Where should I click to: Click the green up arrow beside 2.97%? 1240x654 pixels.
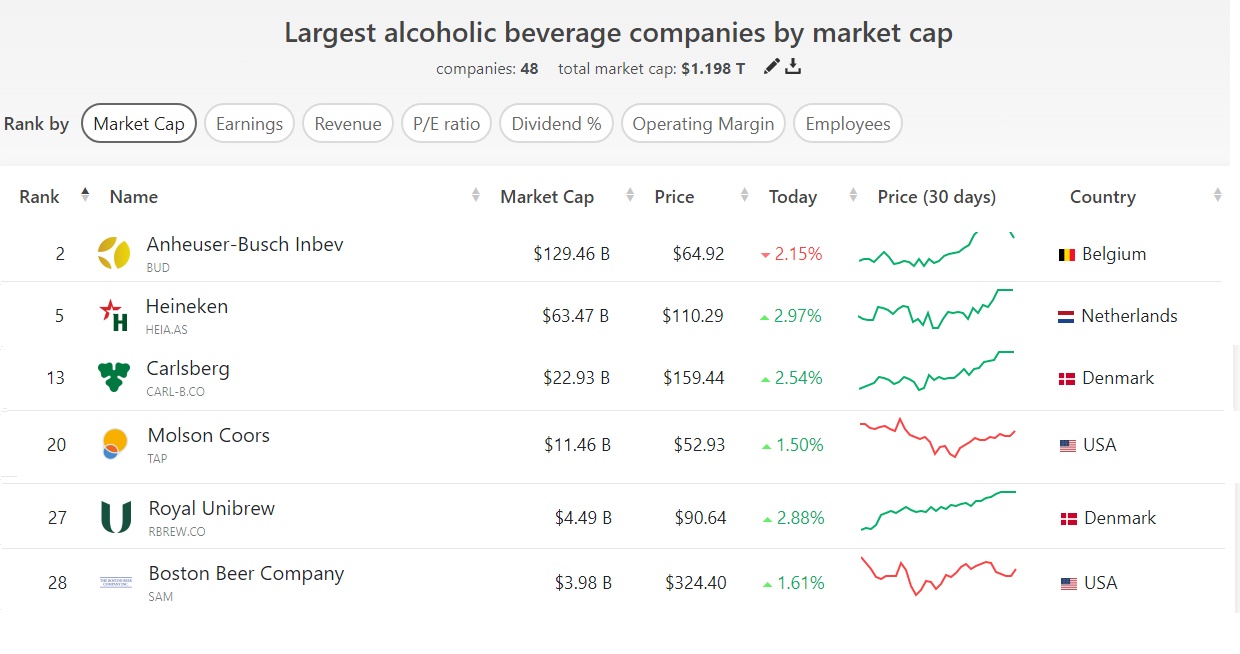click(x=765, y=317)
